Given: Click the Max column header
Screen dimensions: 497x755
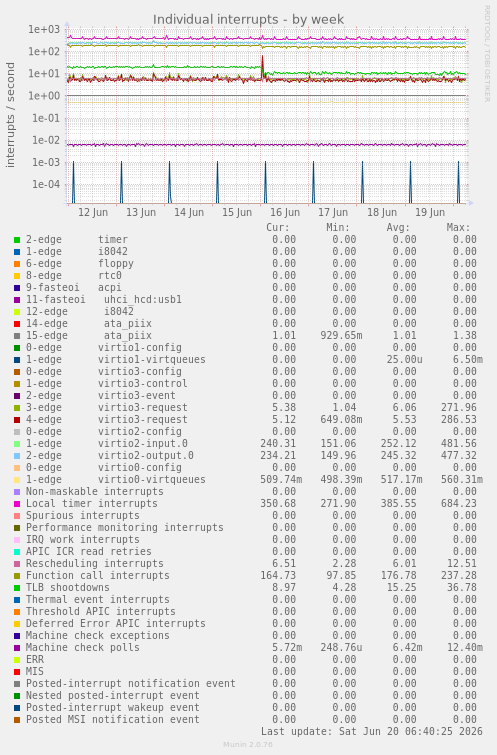Looking at the screenshot, I should [458, 227].
